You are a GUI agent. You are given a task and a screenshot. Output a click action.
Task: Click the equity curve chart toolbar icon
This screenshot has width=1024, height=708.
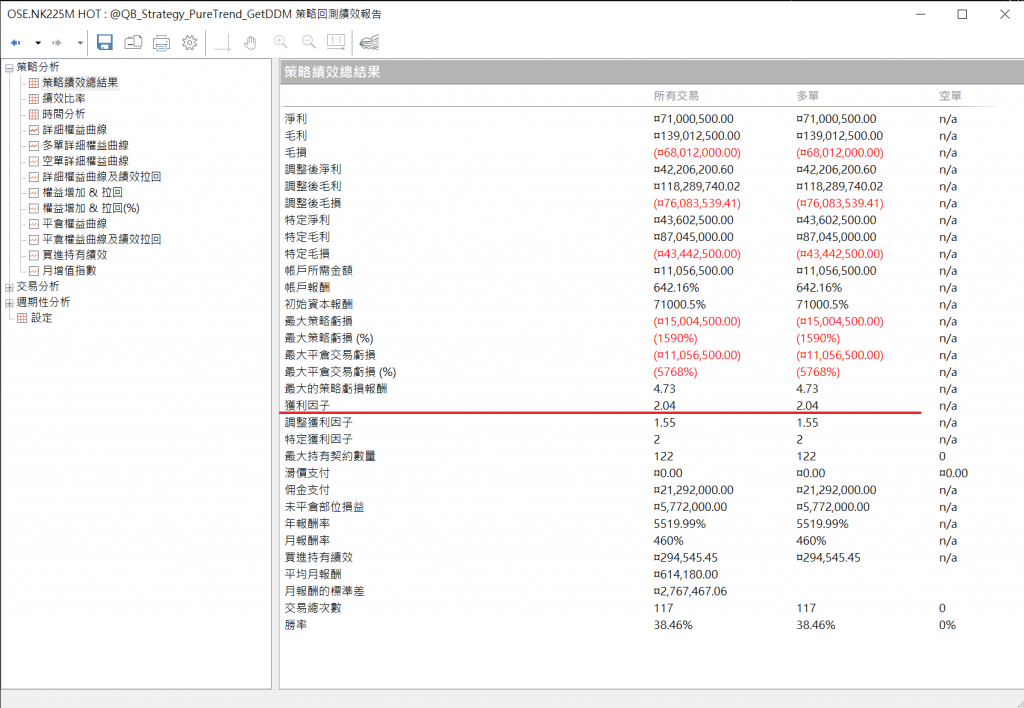tap(370, 42)
